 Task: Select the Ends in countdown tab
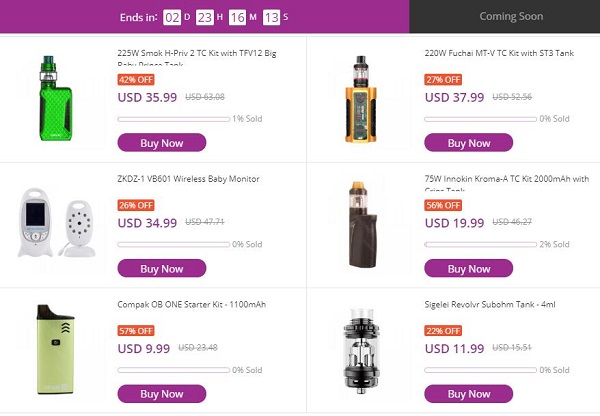pos(204,17)
